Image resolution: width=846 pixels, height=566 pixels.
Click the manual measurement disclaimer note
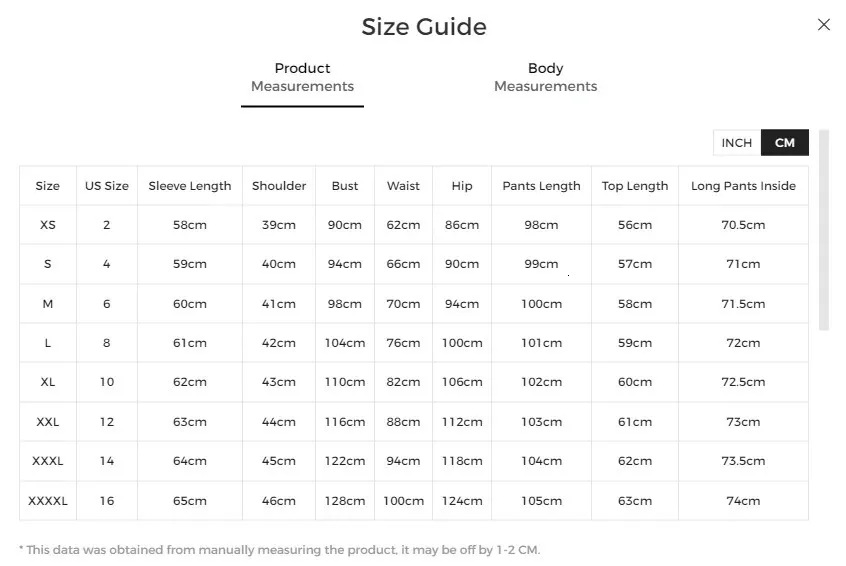pyautogui.click(x=280, y=550)
